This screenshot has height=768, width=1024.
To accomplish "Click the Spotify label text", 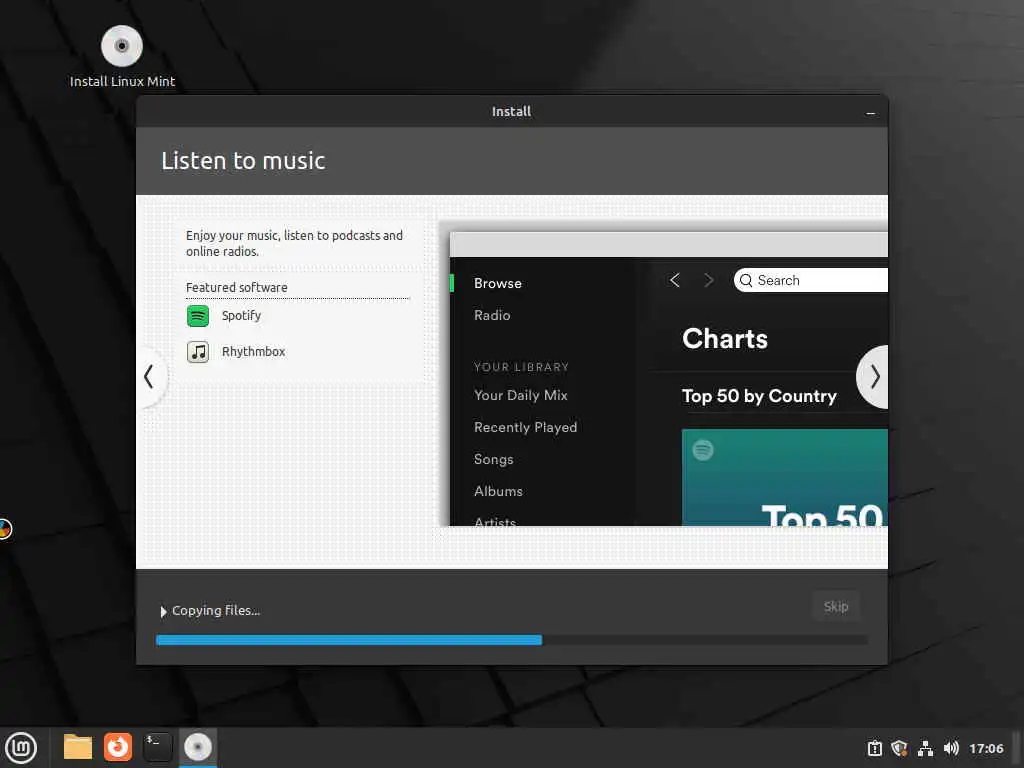I will click(241, 316).
